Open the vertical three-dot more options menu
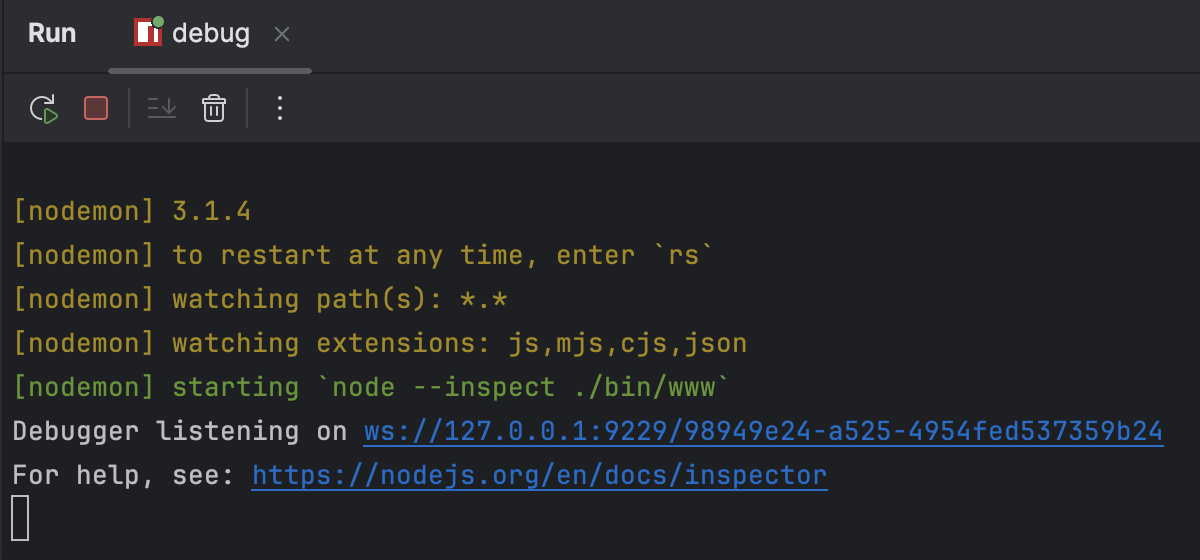Image resolution: width=1200 pixels, height=560 pixels. click(x=280, y=108)
